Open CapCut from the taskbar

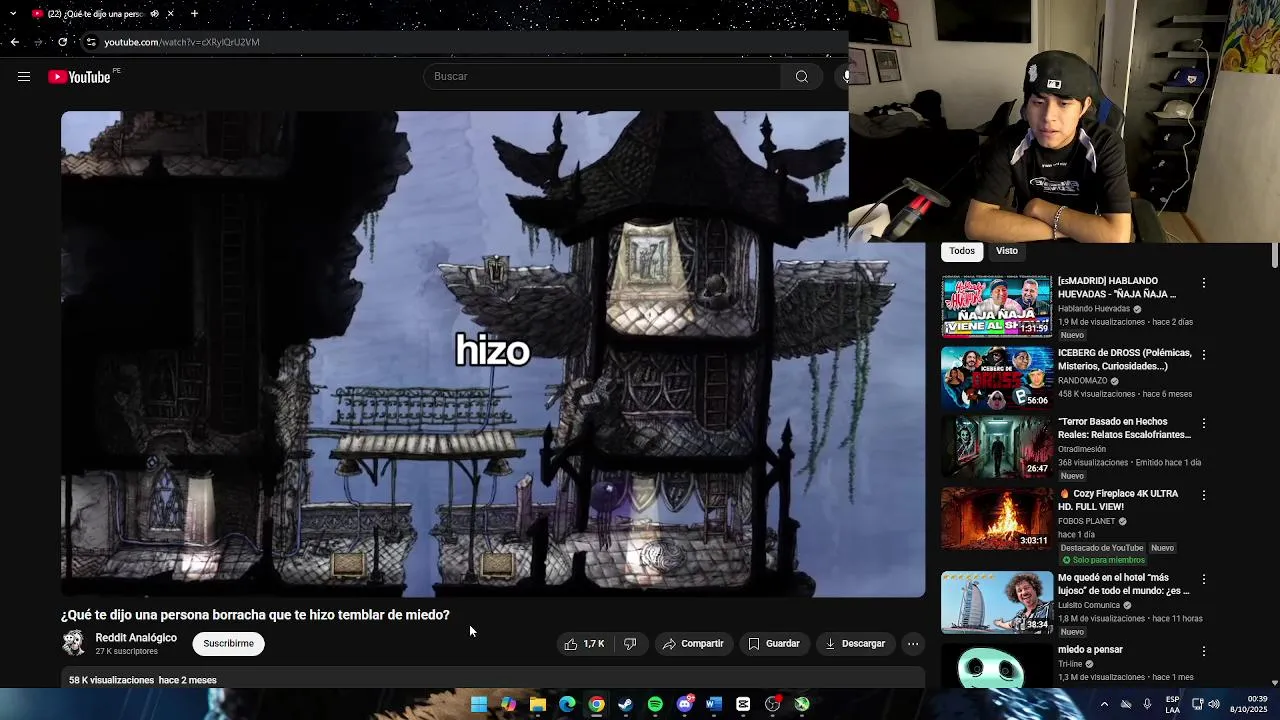point(743,704)
